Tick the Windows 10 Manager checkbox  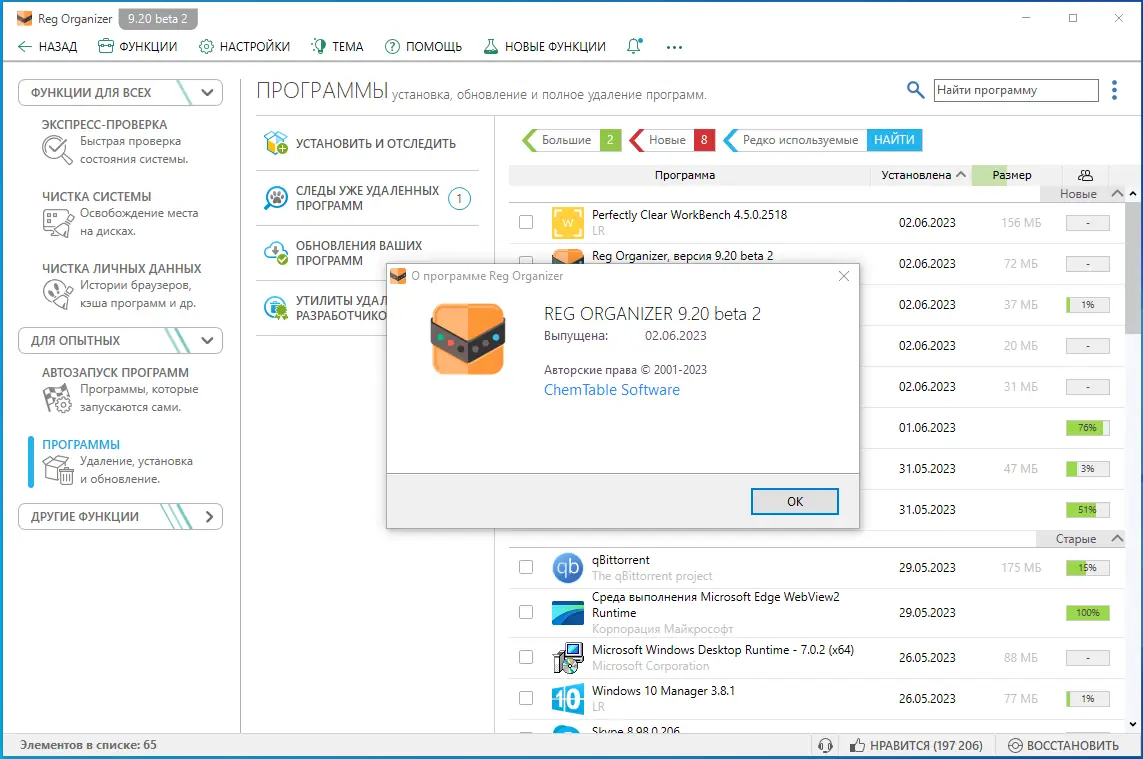click(526, 698)
